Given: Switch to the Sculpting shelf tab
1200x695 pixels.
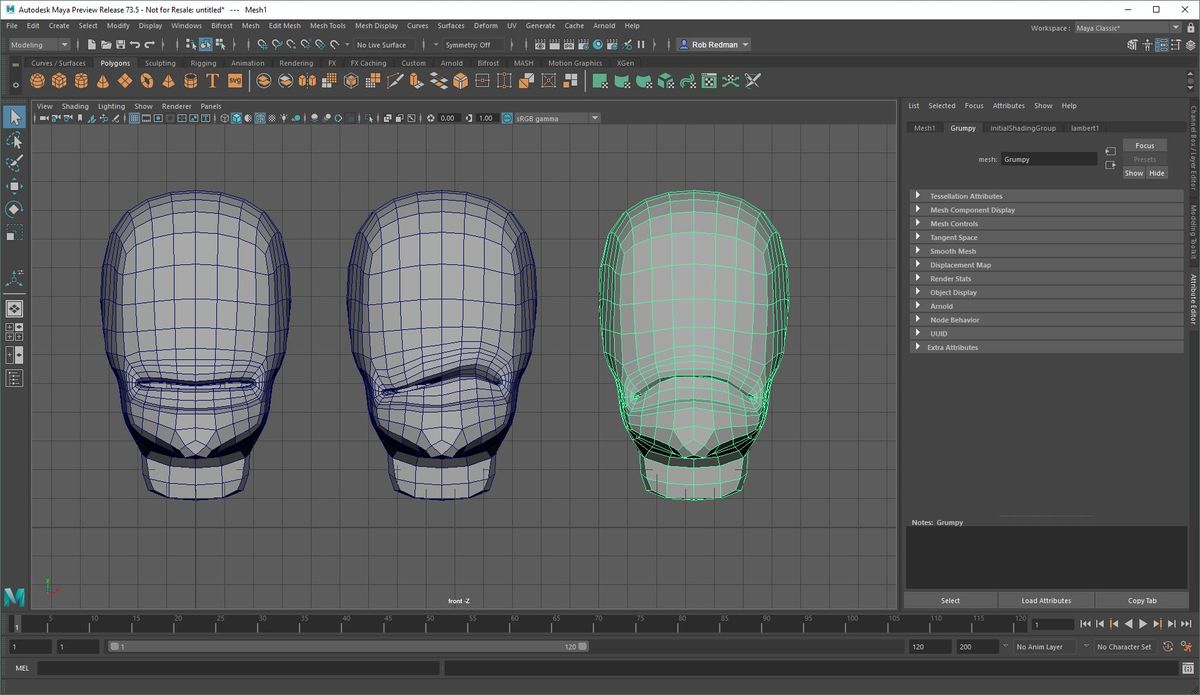Looking at the screenshot, I should [x=160, y=63].
